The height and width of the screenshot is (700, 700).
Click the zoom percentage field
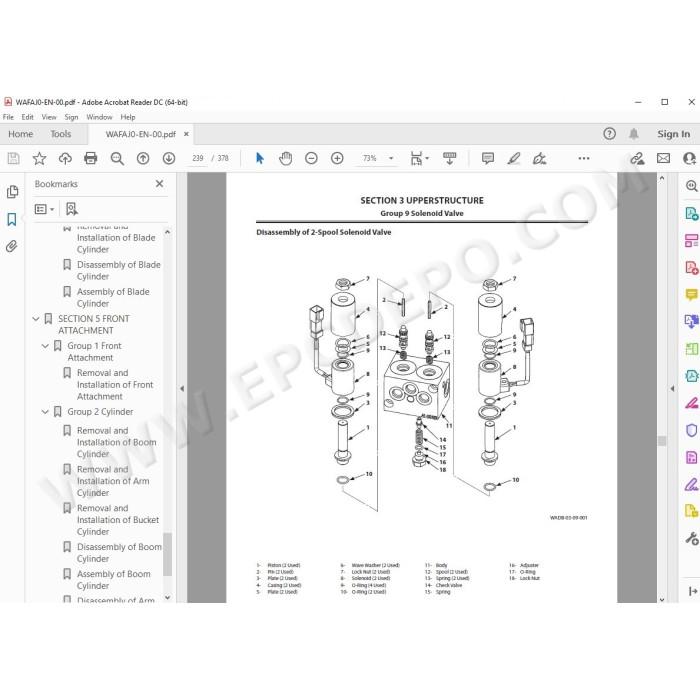(x=370, y=158)
